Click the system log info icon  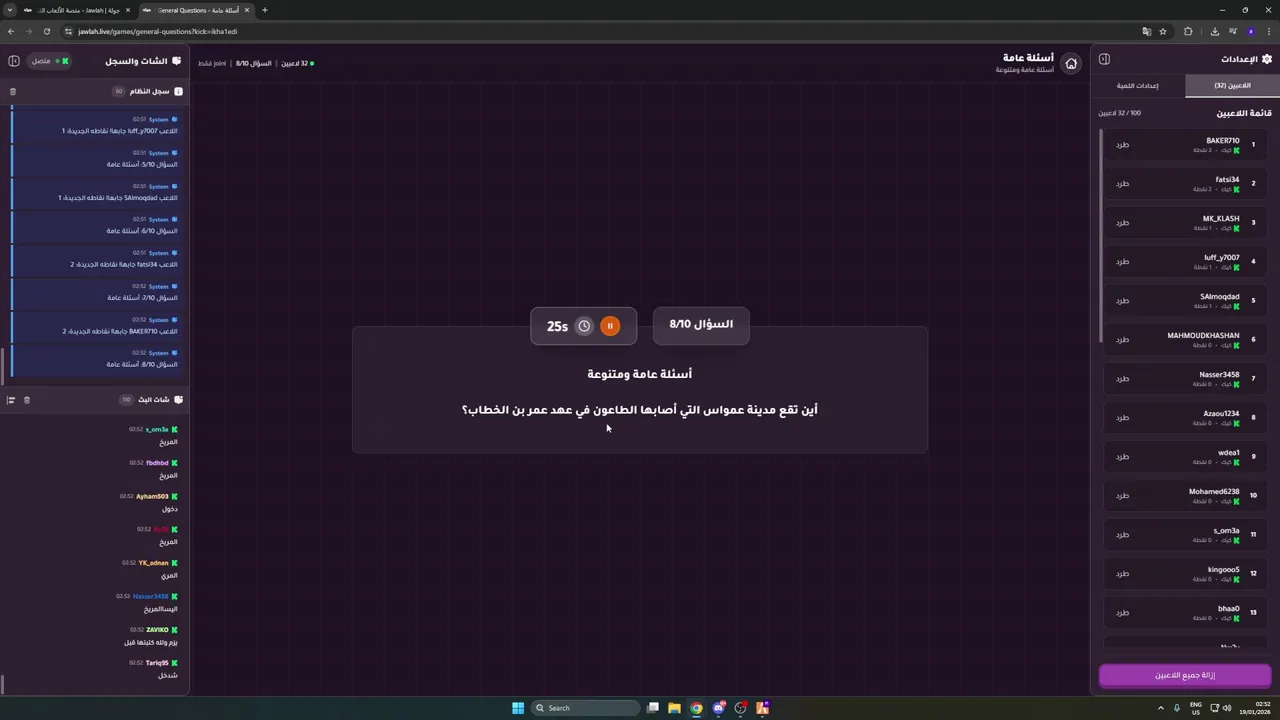[x=178, y=91]
